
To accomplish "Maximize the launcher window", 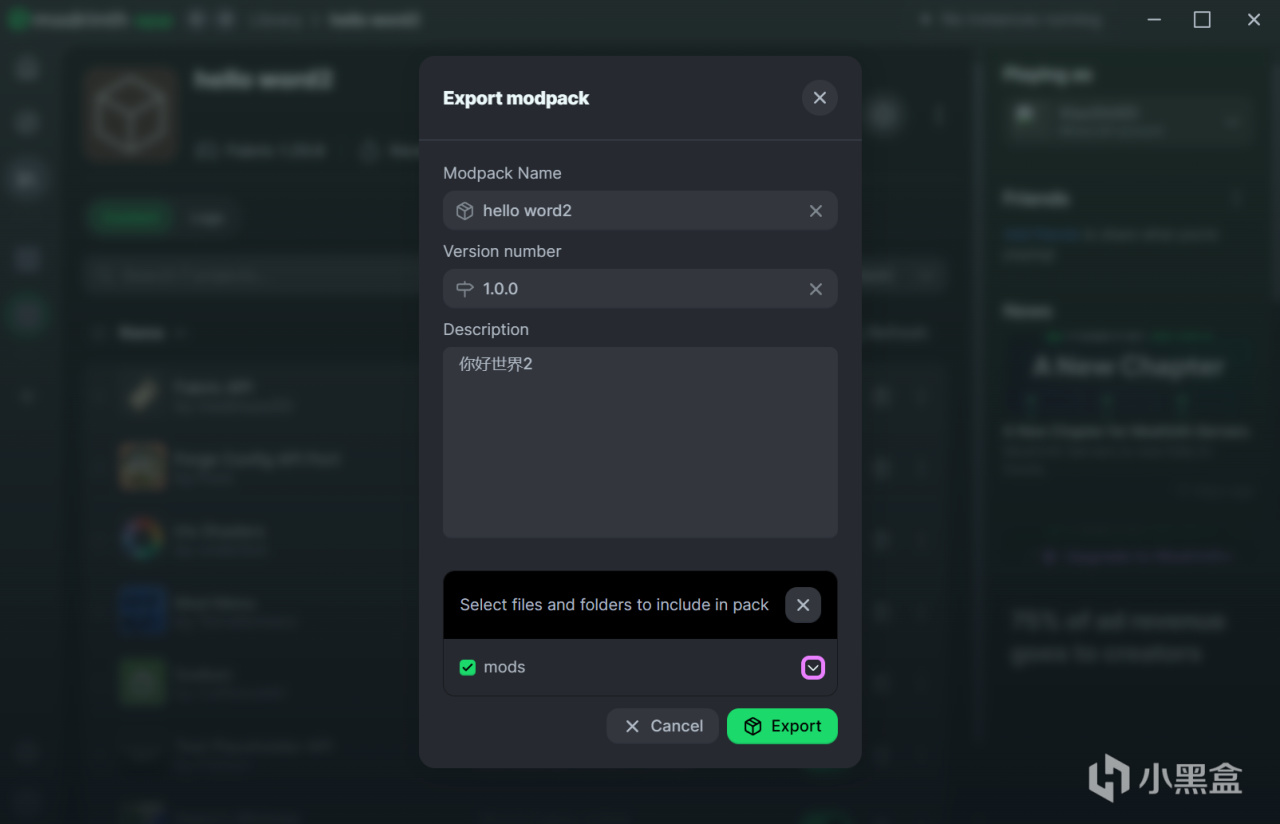I will pos(1202,20).
